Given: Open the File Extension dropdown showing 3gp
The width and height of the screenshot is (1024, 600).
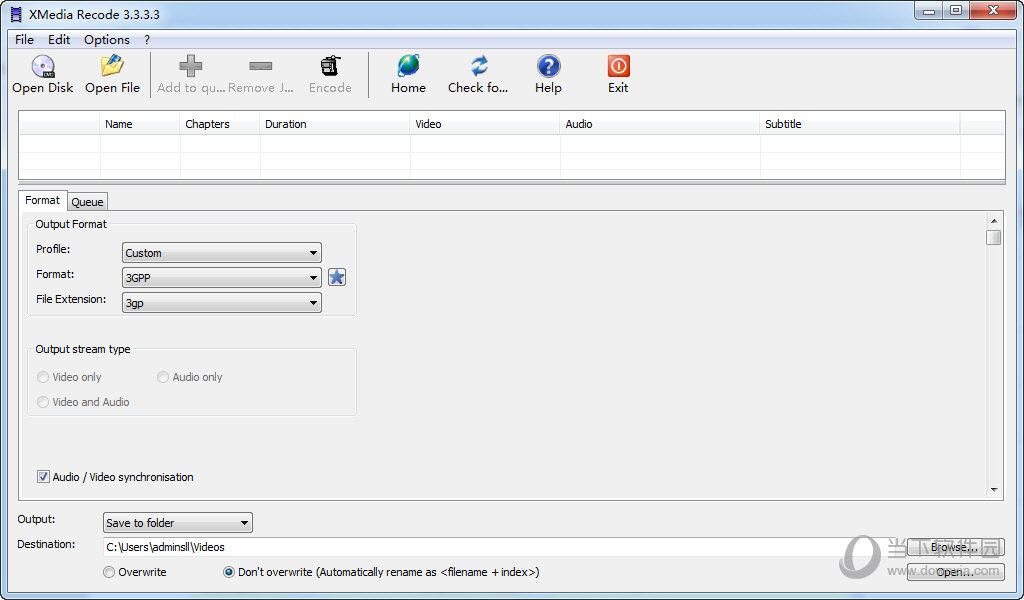Looking at the screenshot, I should tap(222, 303).
